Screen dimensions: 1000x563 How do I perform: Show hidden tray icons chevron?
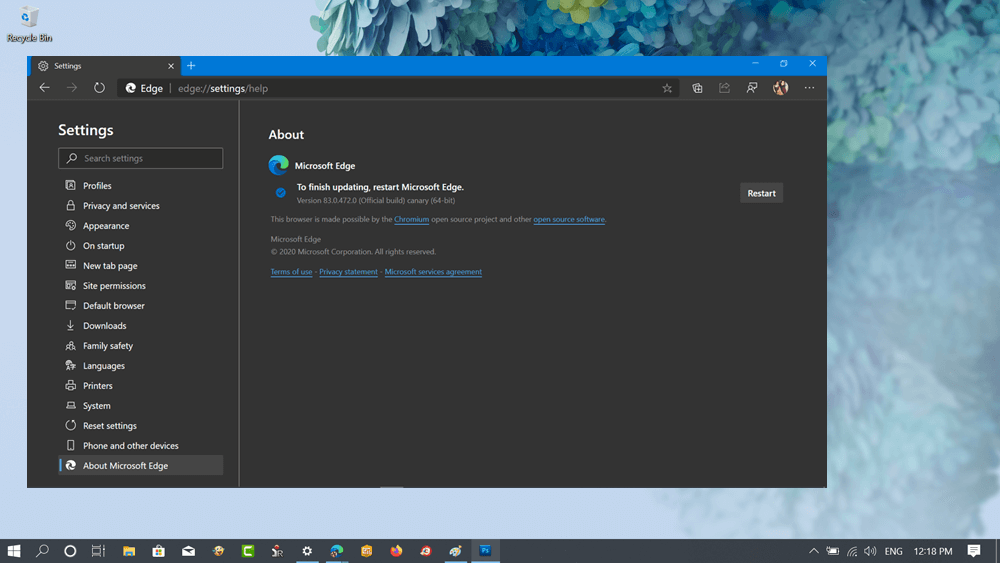point(814,551)
